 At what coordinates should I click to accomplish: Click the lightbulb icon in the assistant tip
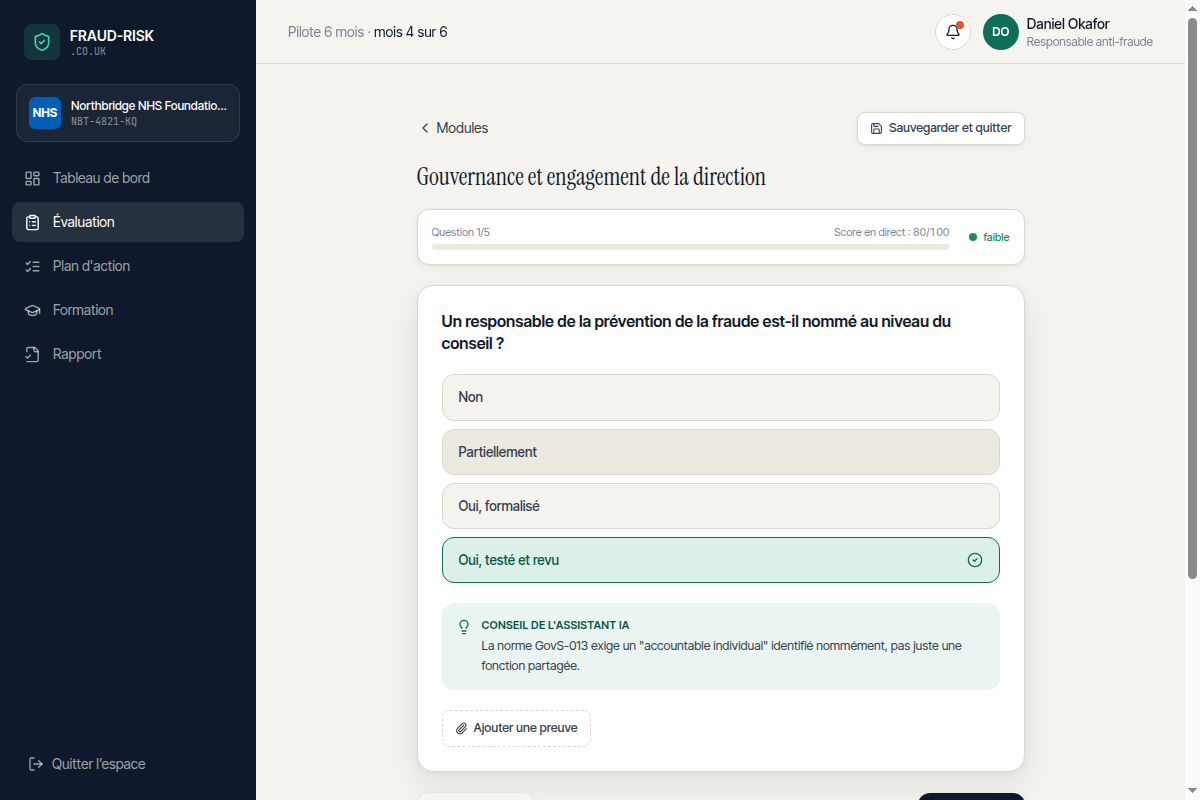coord(464,627)
